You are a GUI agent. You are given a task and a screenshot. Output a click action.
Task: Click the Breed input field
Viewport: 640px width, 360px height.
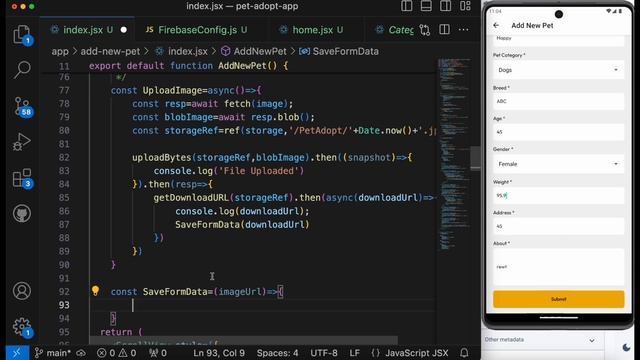point(558,101)
